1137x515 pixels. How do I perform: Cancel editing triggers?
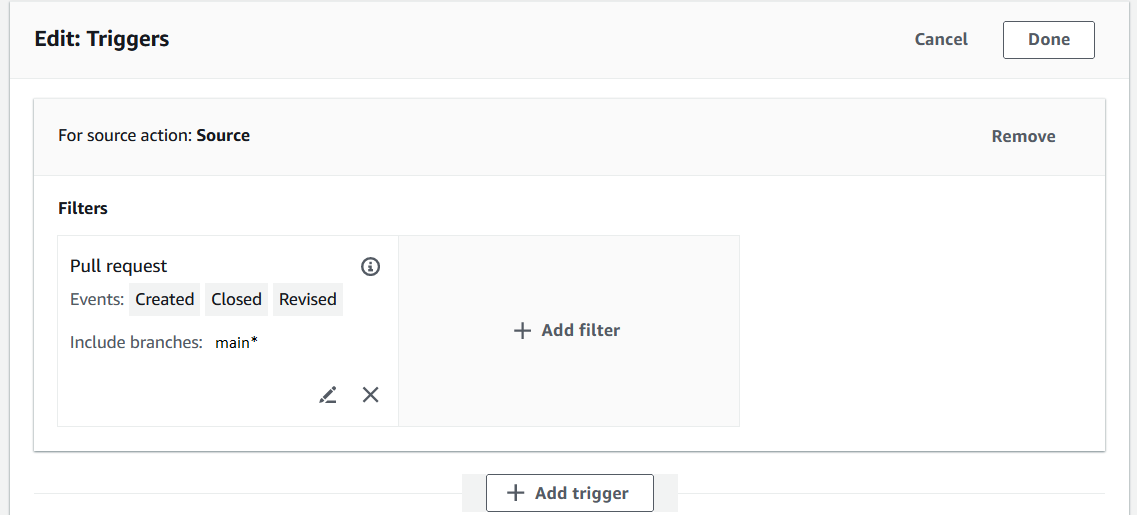(x=941, y=39)
